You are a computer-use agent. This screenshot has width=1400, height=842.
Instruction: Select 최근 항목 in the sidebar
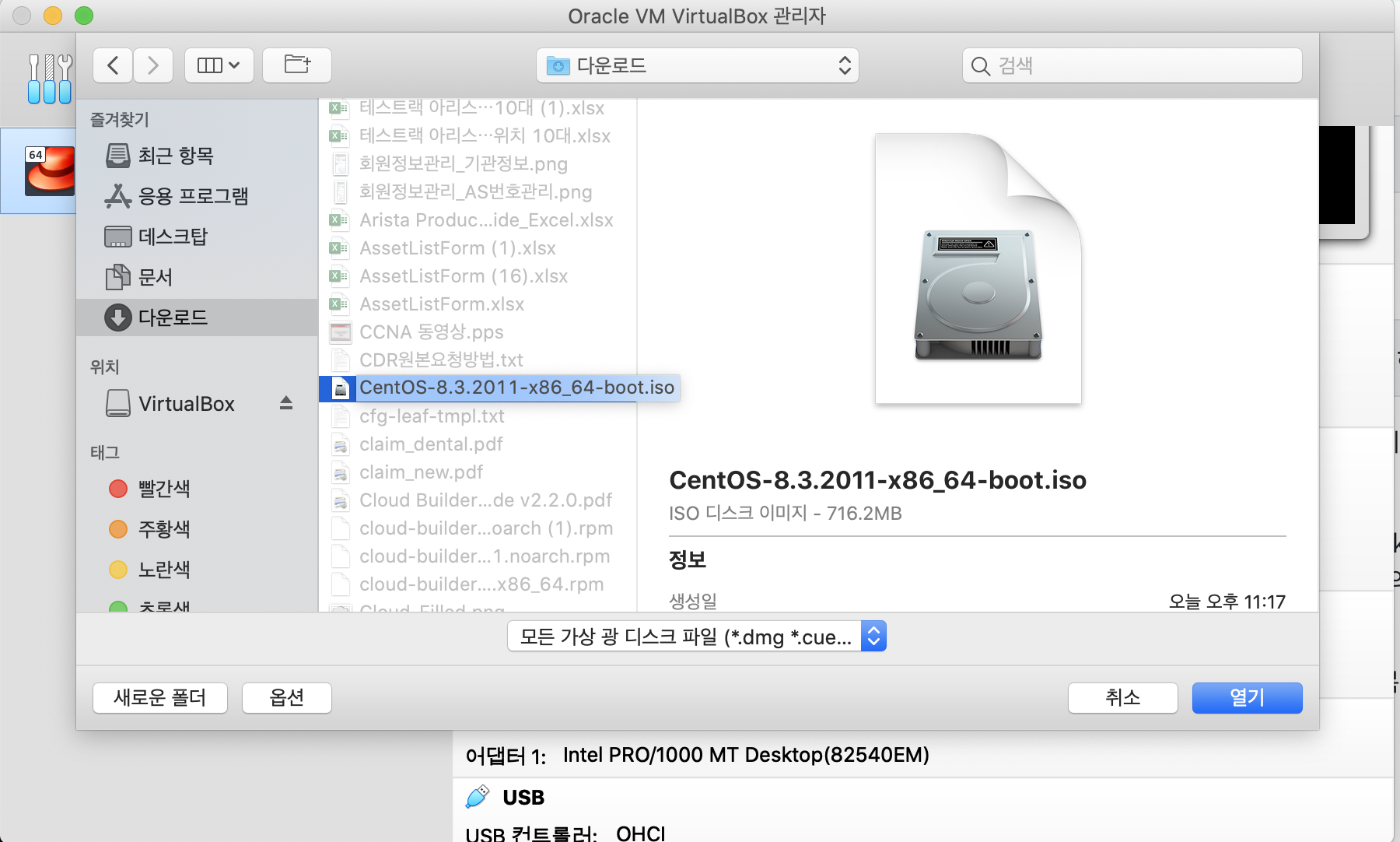click(198, 156)
